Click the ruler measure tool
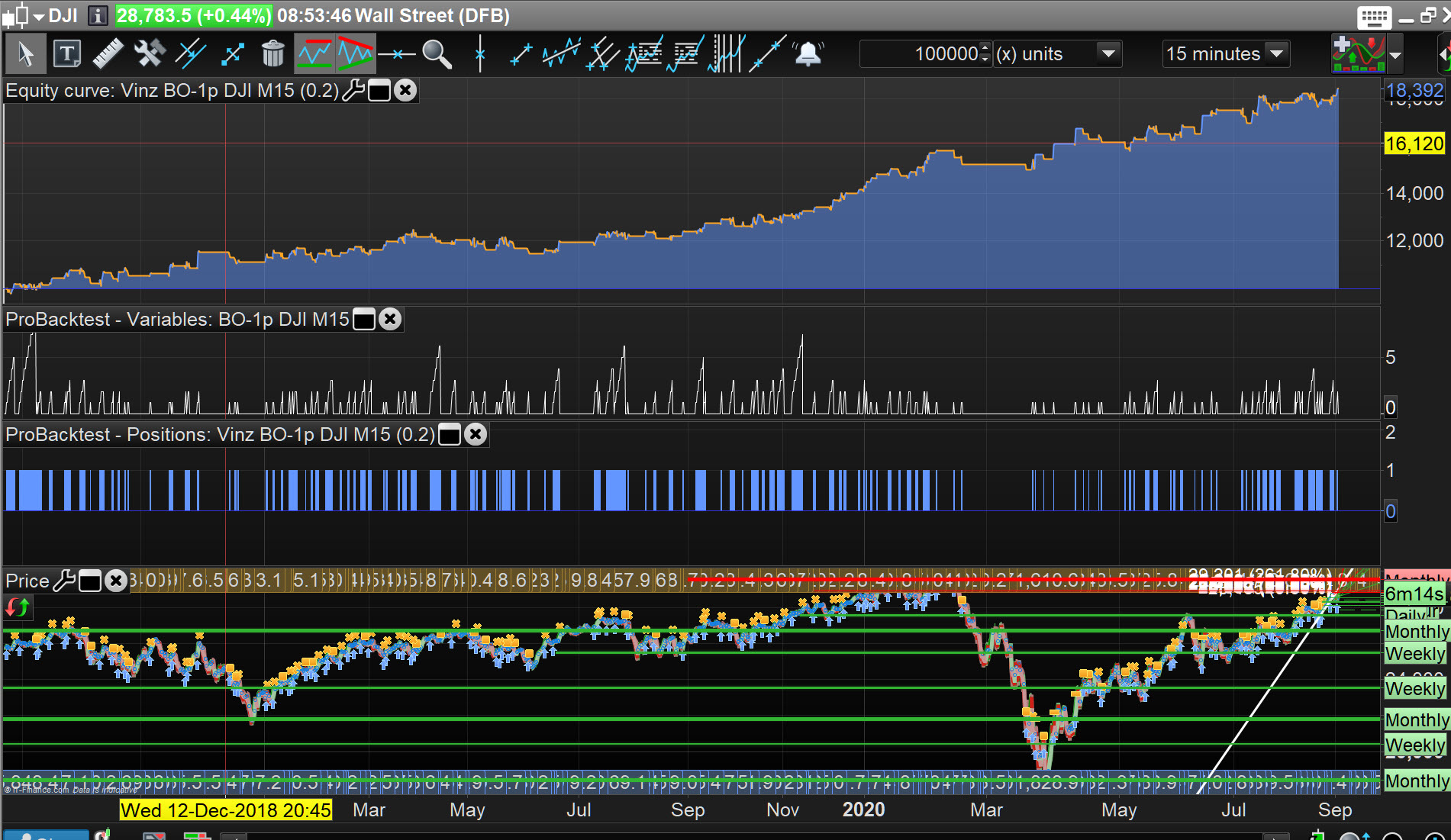The height and width of the screenshot is (840, 1451). point(108,54)
